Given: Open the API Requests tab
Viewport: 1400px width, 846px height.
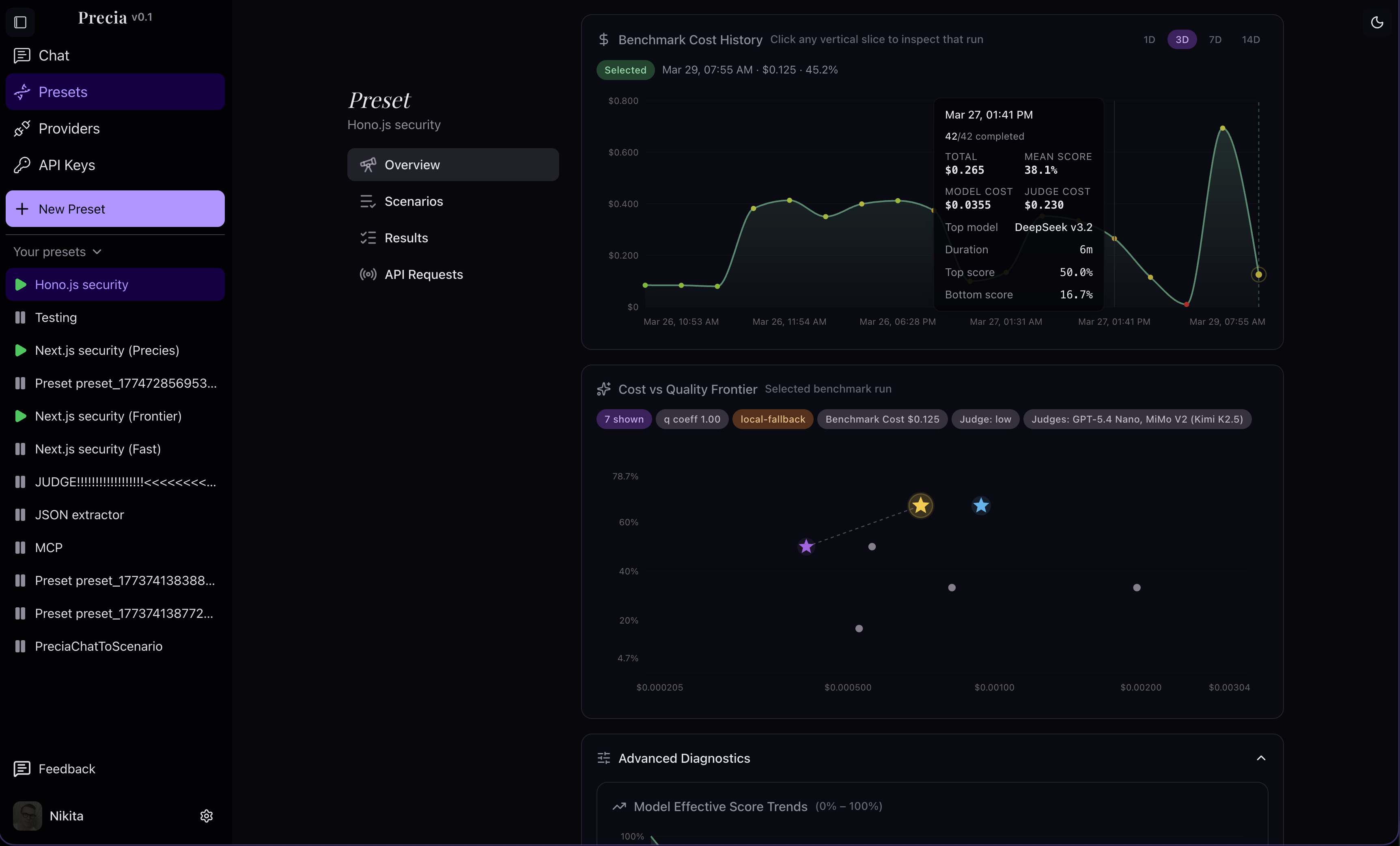Looking at the screenshot, I should point(423,274).
